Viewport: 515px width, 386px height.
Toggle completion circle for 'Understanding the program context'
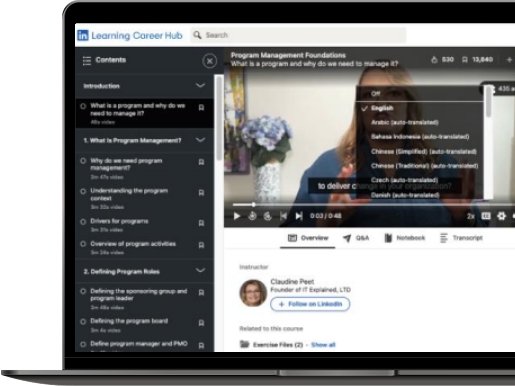click(83, 191)
